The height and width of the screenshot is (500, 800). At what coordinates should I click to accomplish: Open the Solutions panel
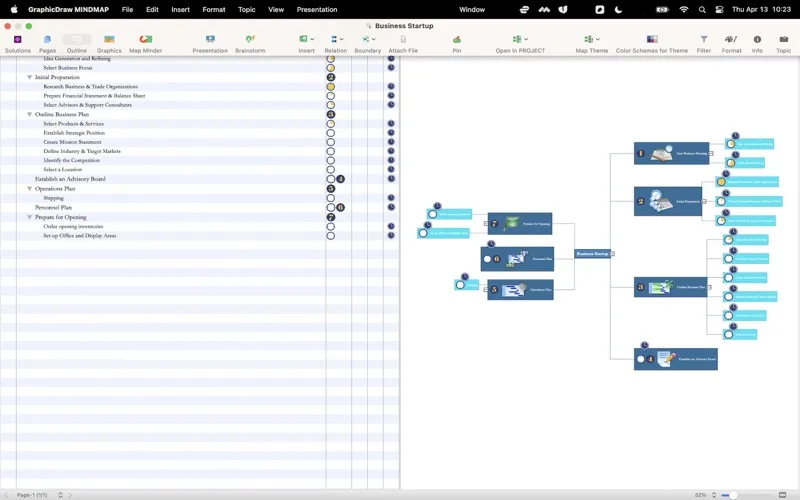17,44
